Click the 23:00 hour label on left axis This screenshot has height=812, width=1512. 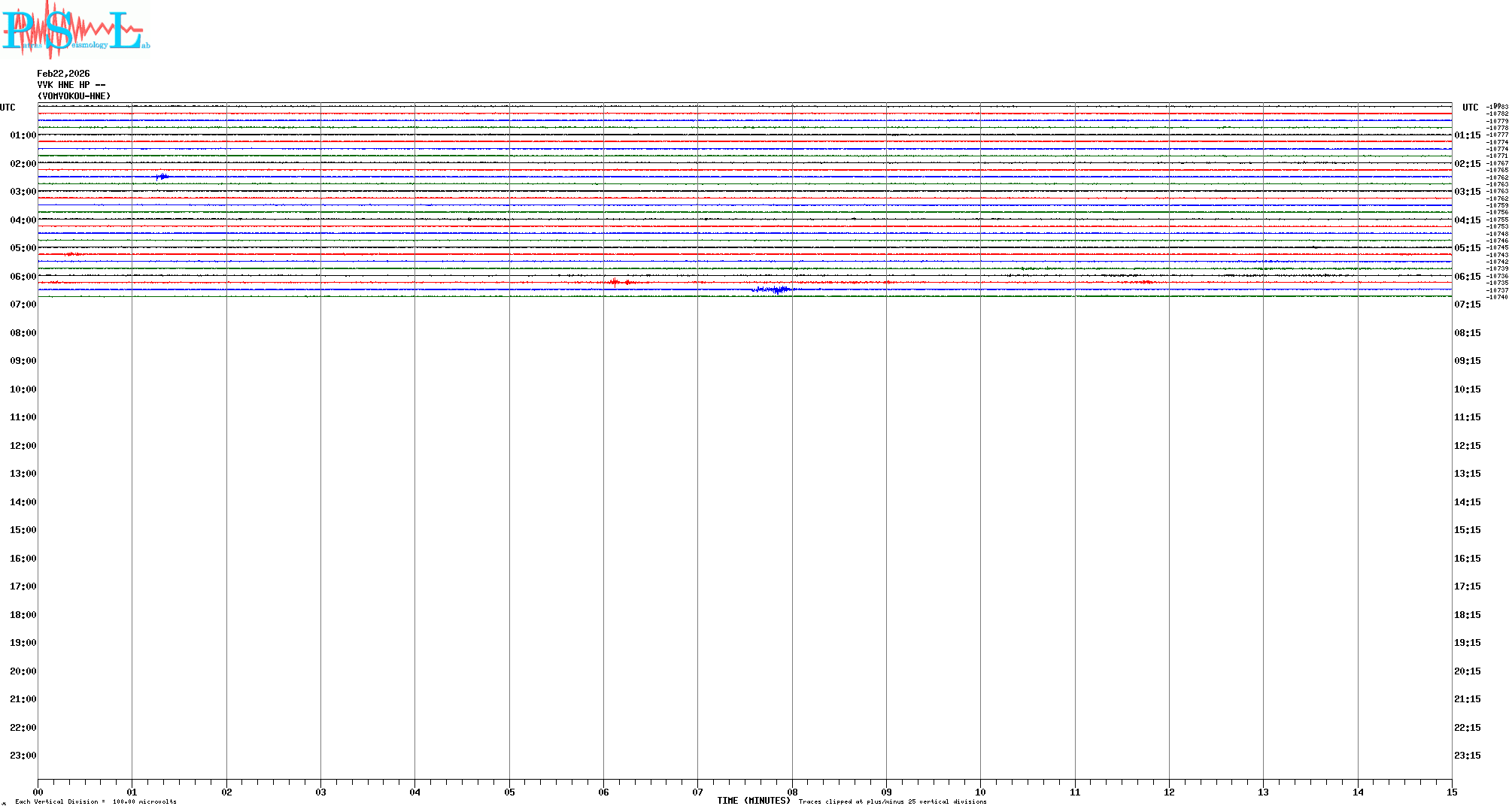pyautogui.click(x=23, y=756)
